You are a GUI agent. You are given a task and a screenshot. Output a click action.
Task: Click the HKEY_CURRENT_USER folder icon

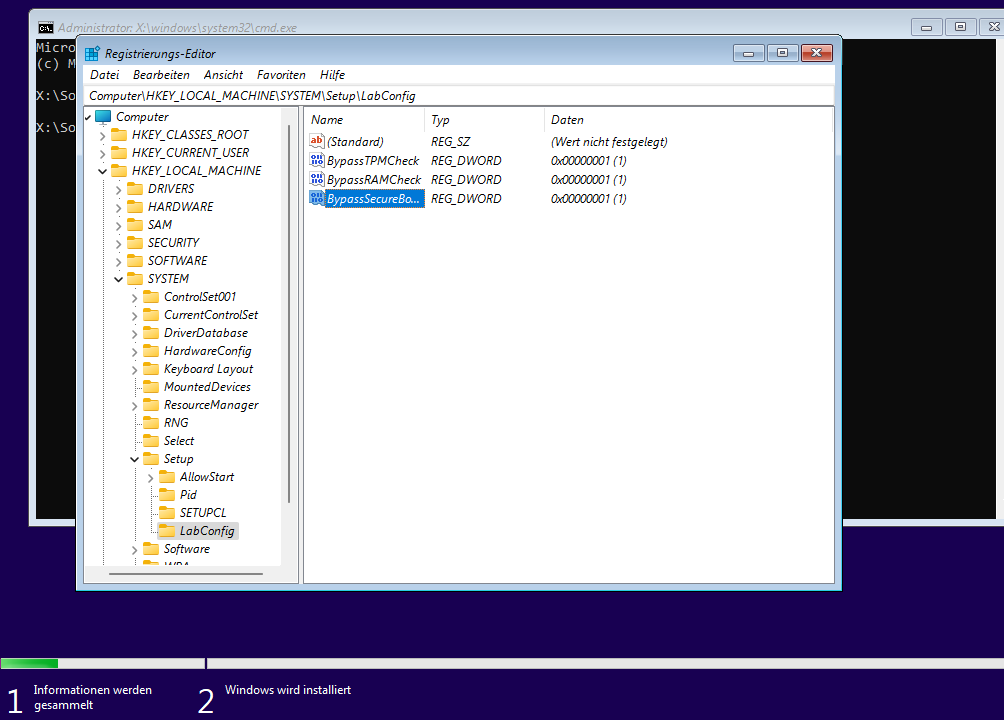point(119,152)
